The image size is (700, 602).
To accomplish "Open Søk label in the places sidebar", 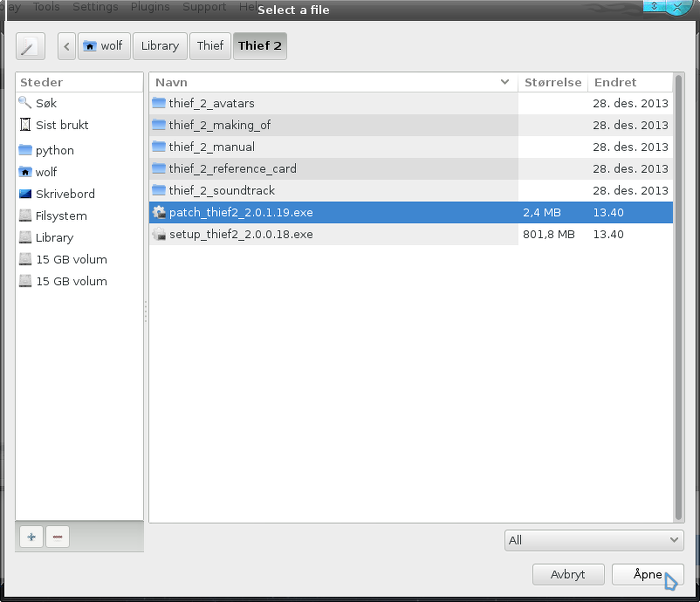I will tap(46, 103).
